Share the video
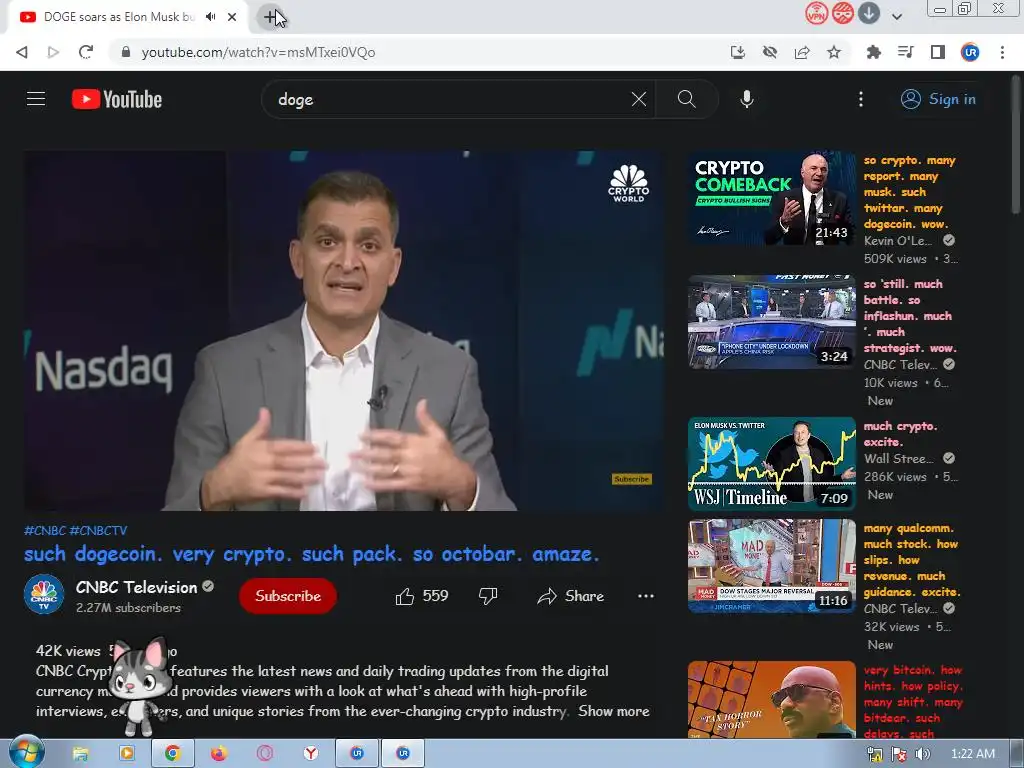The height and width of the screenshot is (768, 1024). click(570, 596)
